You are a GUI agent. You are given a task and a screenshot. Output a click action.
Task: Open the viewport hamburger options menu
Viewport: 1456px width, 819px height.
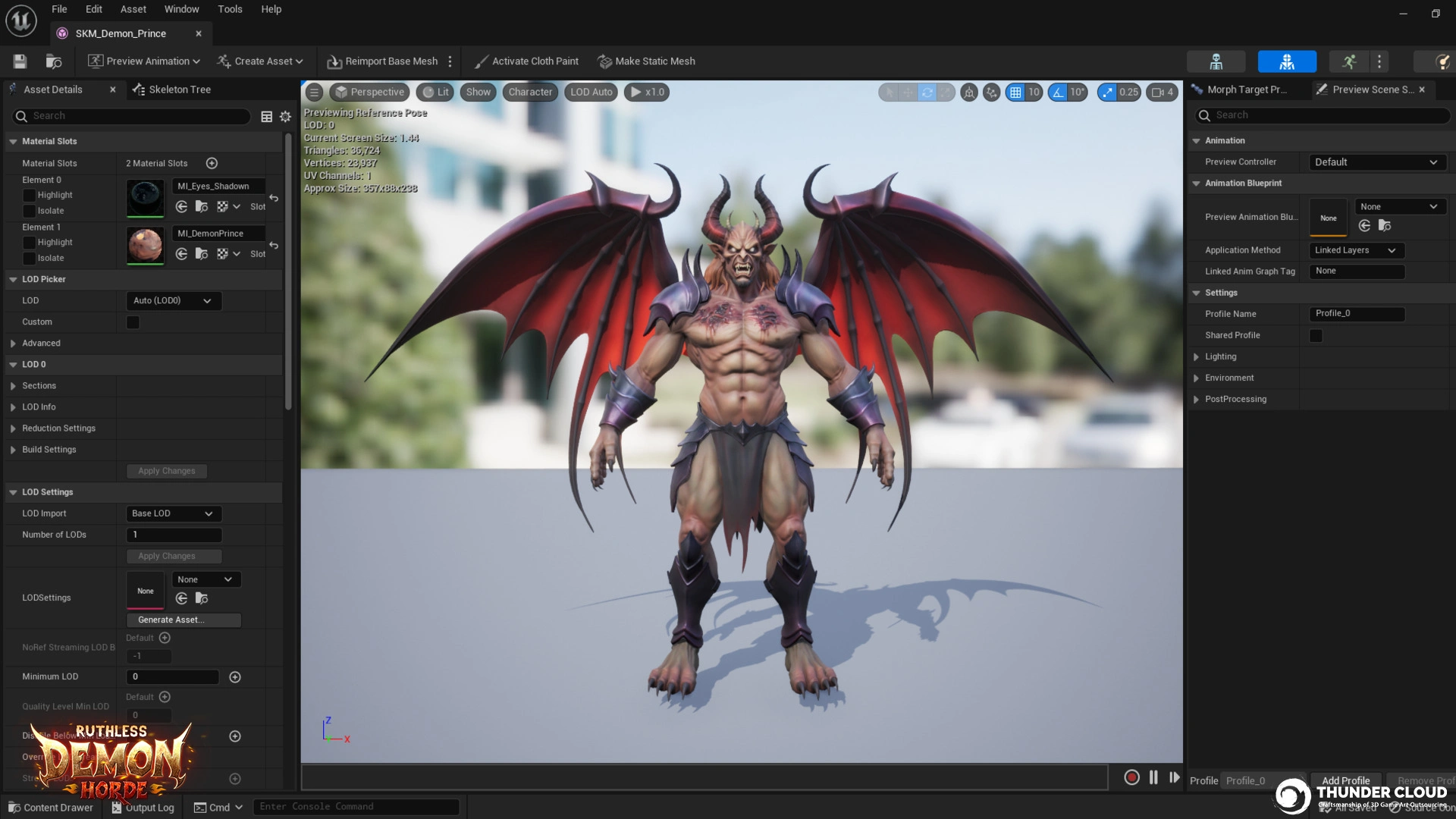click(x=314, y=93)
